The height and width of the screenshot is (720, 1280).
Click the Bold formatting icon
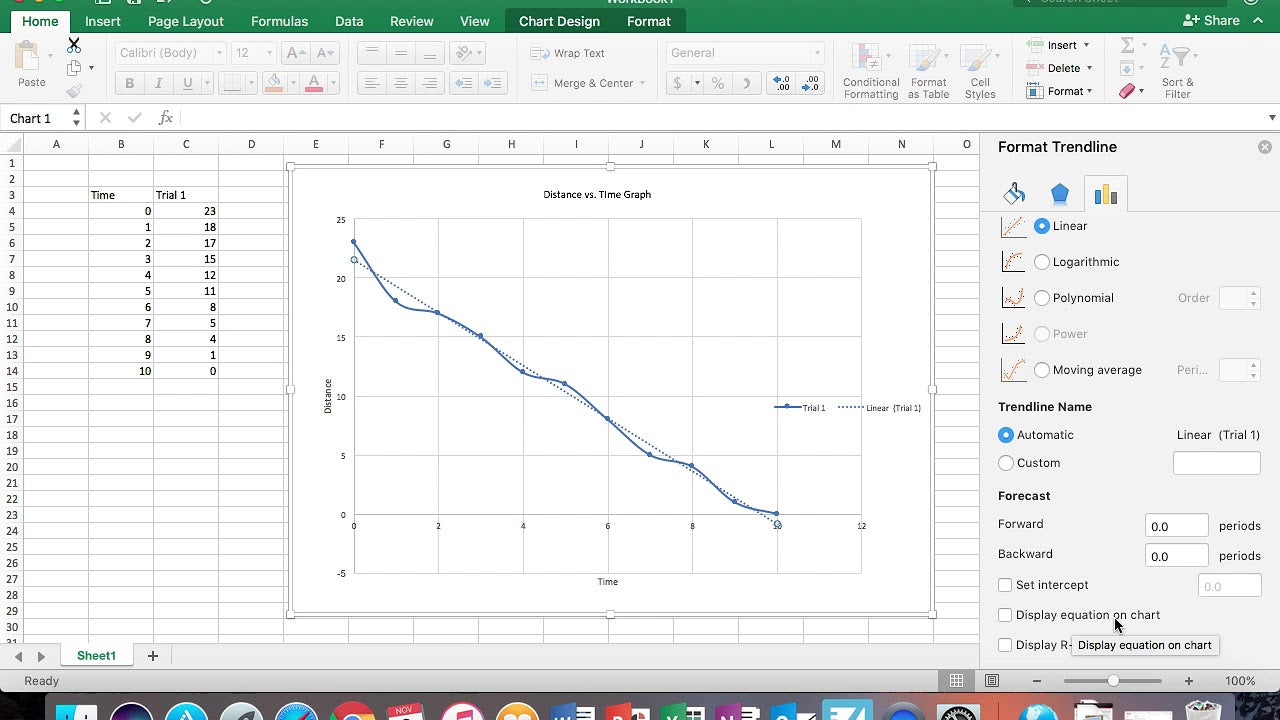click(x=129, y=84)
